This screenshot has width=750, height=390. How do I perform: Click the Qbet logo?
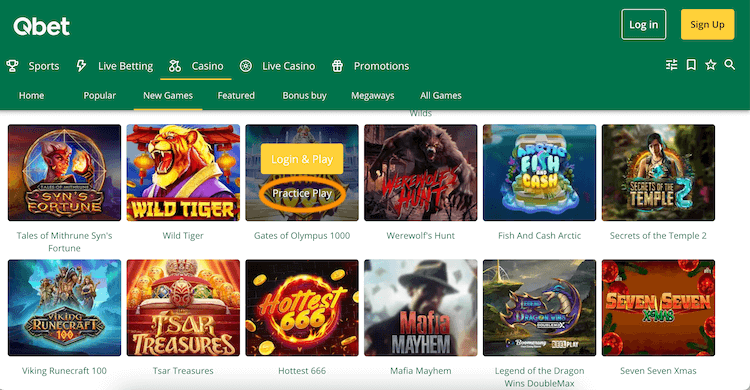pyautogui.click(x=42, y=26)
